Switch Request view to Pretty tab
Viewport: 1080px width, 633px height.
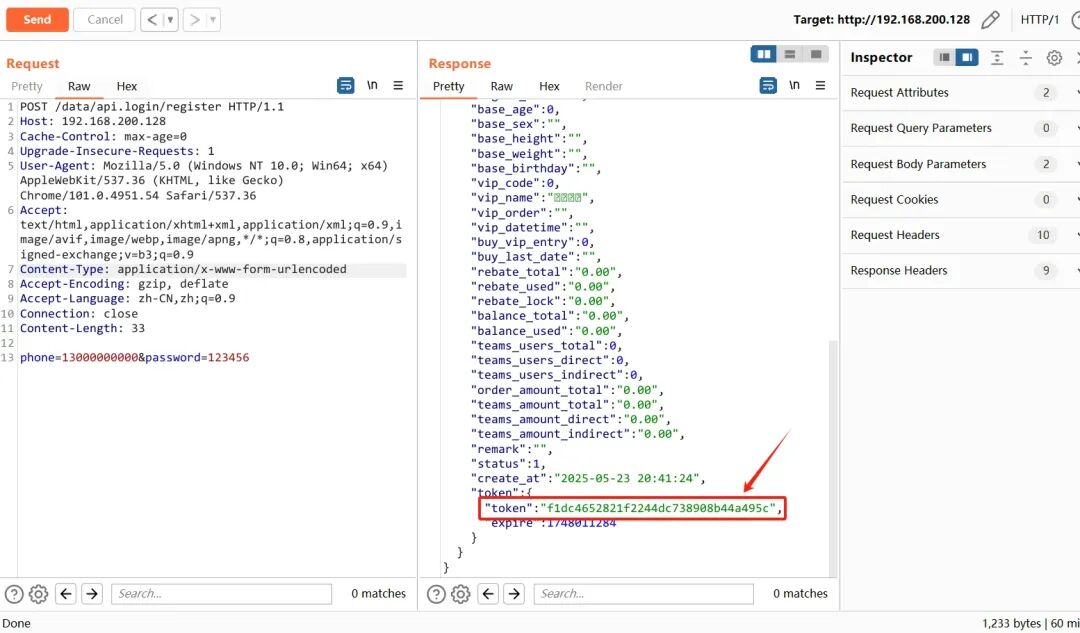point(27,86)
